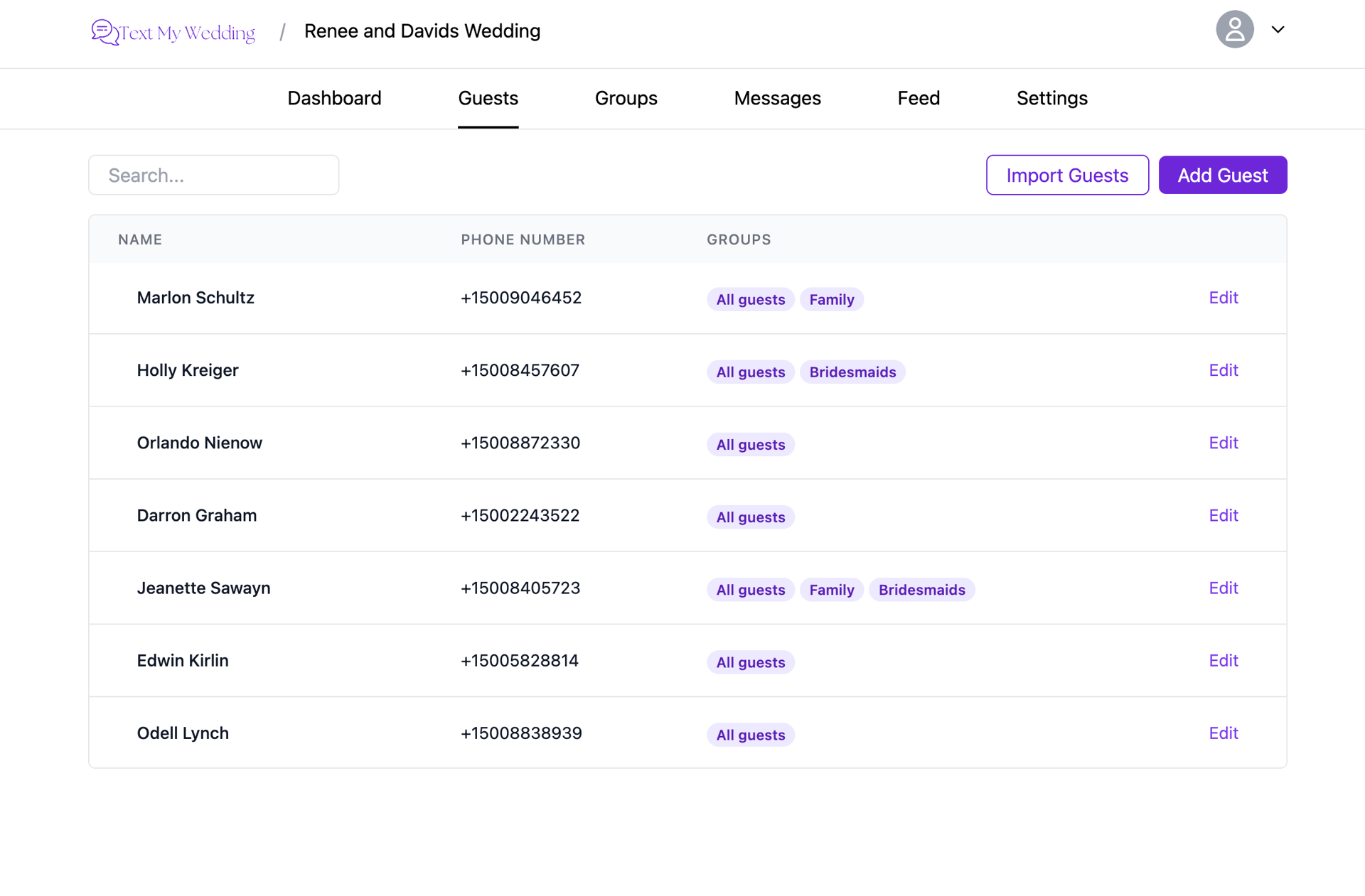Click phone number +15002243522
1365x896 pixels.
[520, 515]
